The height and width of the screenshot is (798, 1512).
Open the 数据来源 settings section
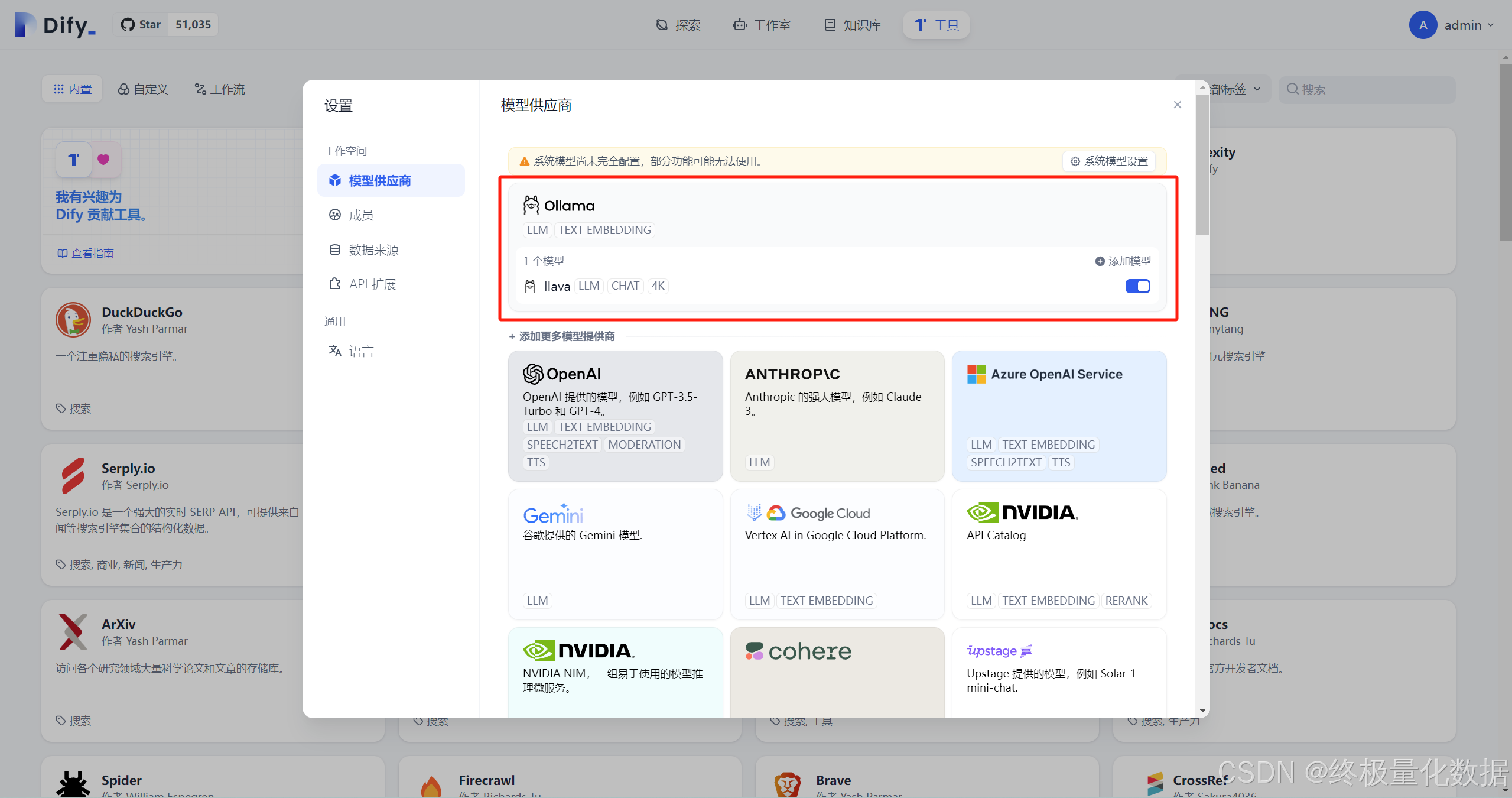(373, 249)
